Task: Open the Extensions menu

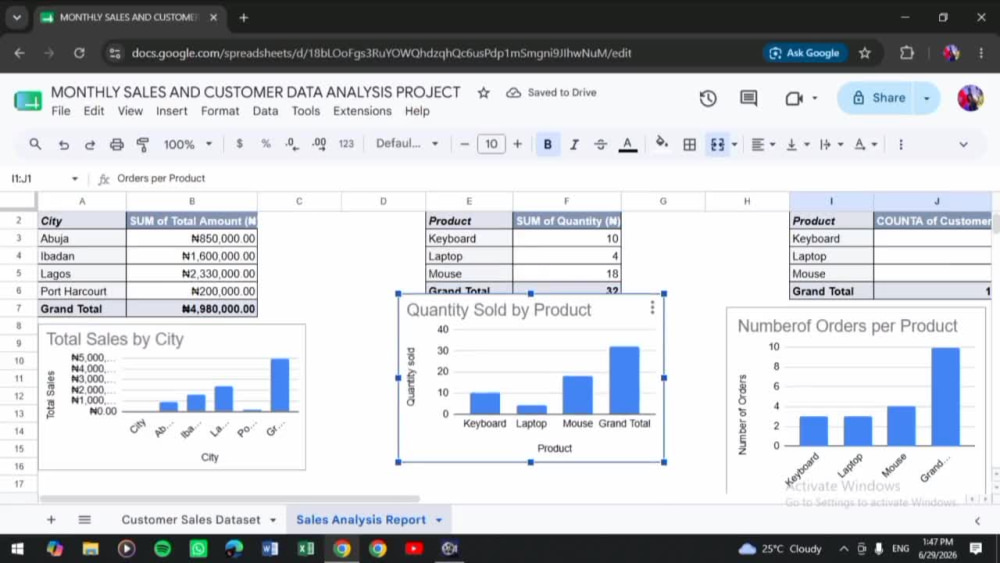Action: [362, 111]
